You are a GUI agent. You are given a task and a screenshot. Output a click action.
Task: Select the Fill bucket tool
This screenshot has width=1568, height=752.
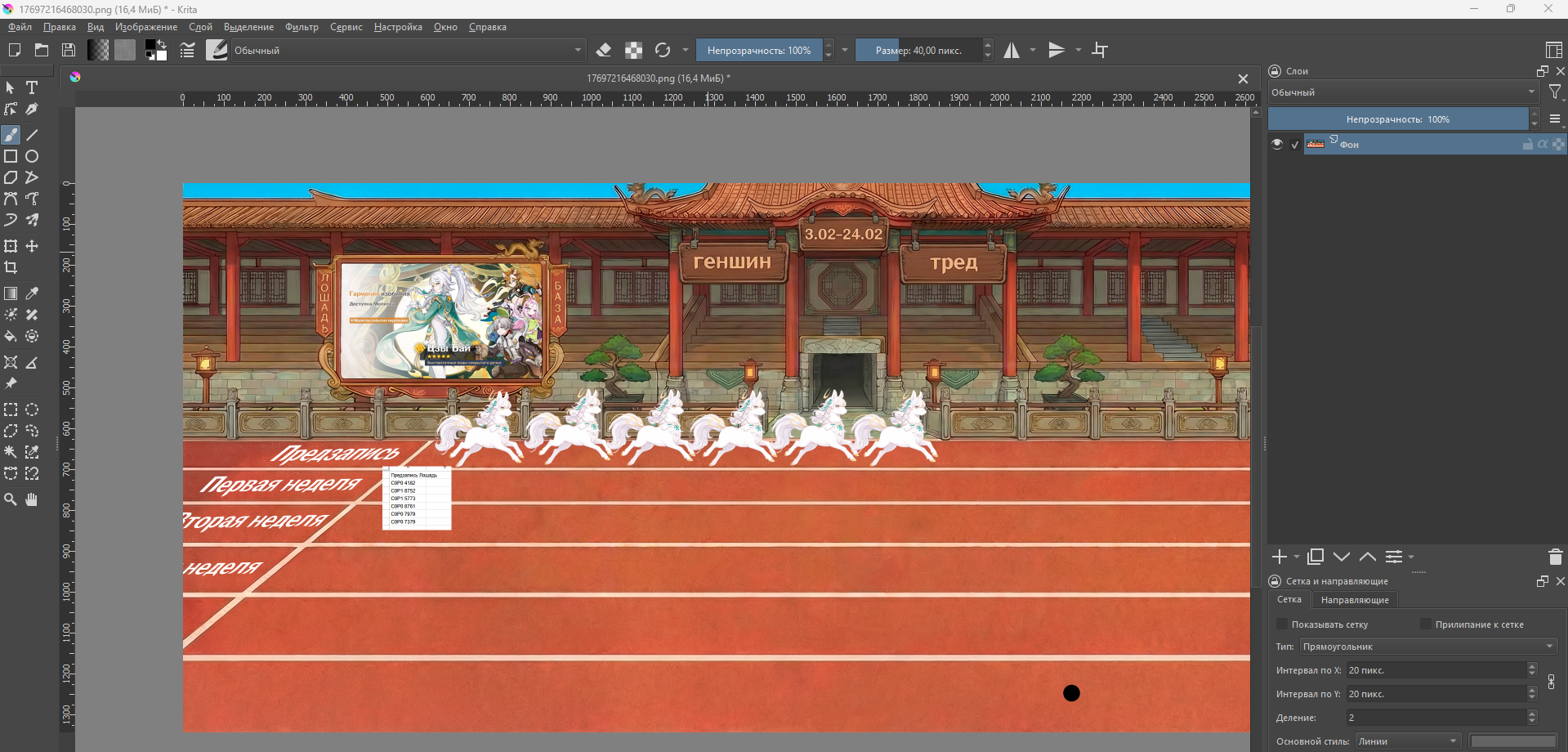tap(11, 336)
